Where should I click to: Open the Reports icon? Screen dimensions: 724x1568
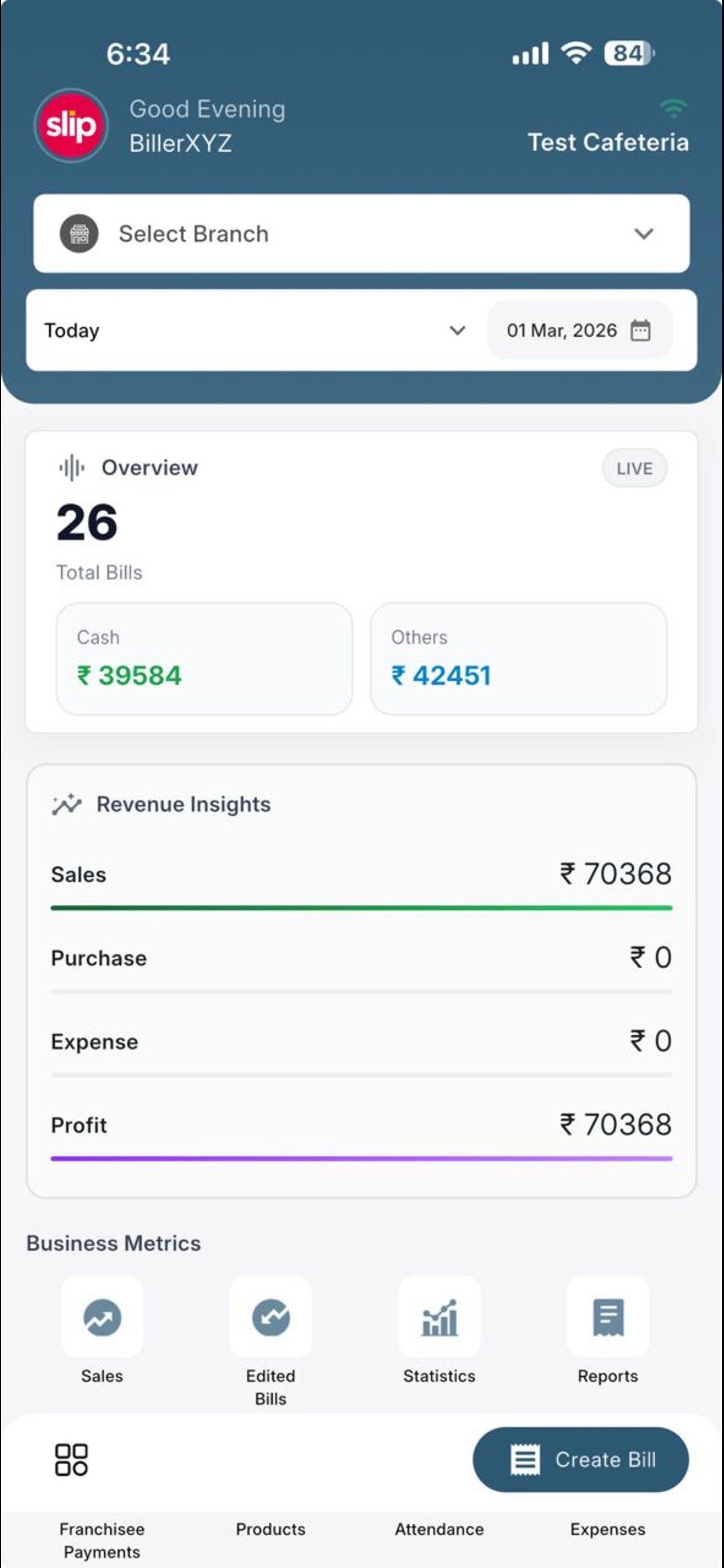(x=608, y=1317)
